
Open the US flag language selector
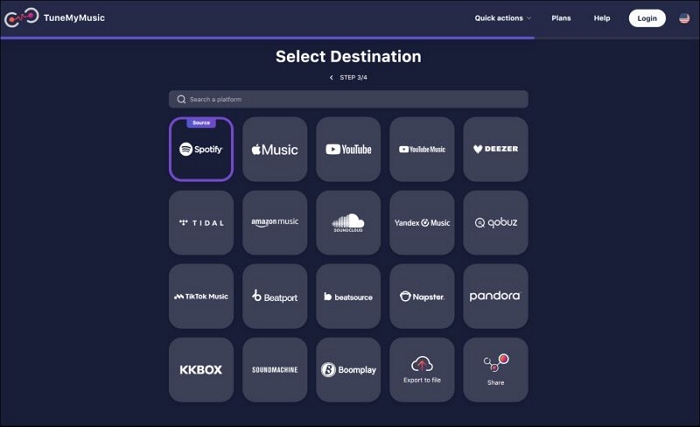tap(684, 18)
